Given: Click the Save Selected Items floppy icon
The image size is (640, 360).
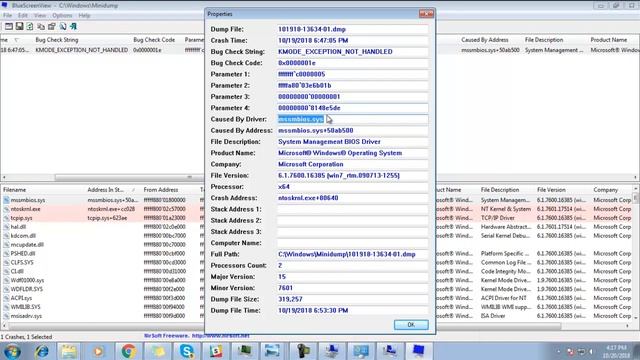Looking at the screenshot, I should [19, 27].
